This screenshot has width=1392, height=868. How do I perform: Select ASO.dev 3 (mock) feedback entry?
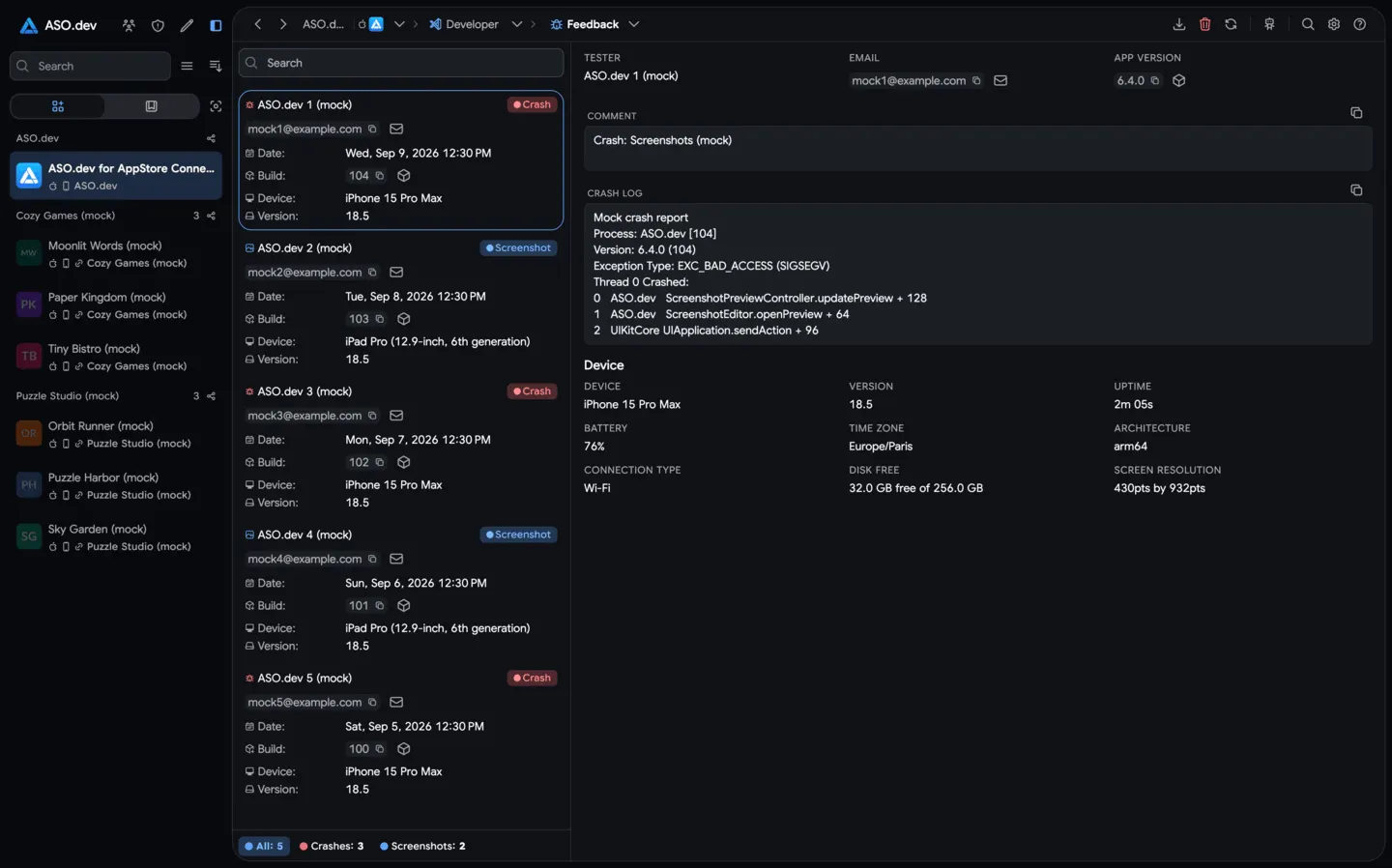(x=401, y=446)
